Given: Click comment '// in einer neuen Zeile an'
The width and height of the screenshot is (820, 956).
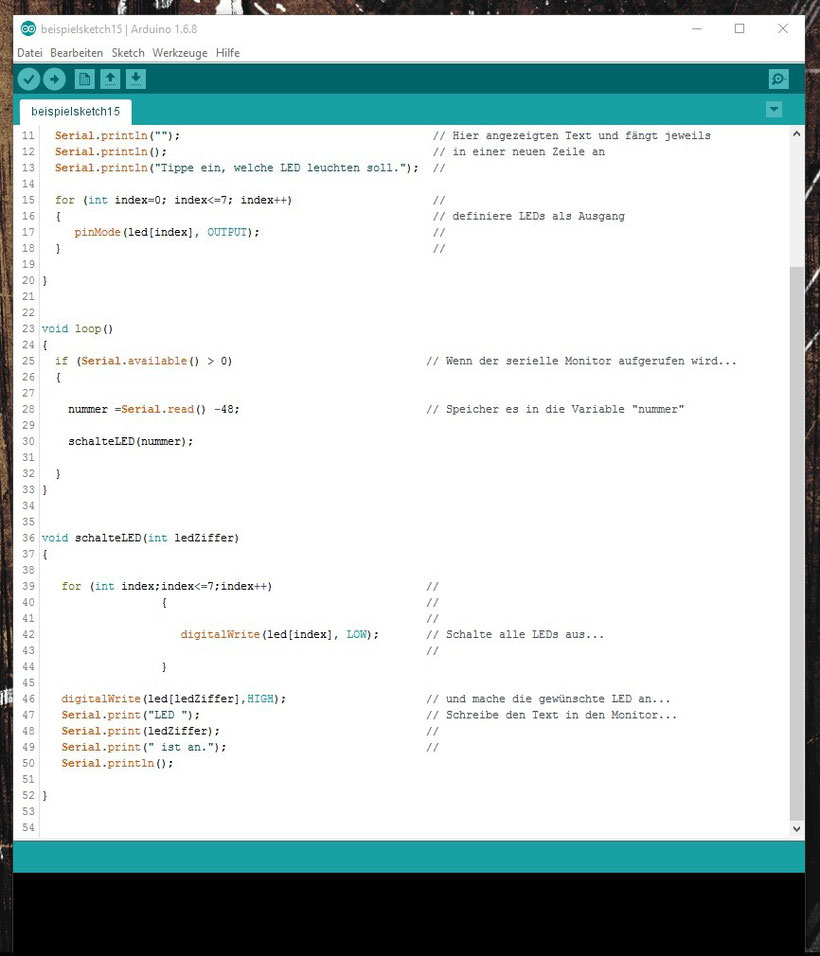Looking at the screenshot, I should (x=519, y=151).
